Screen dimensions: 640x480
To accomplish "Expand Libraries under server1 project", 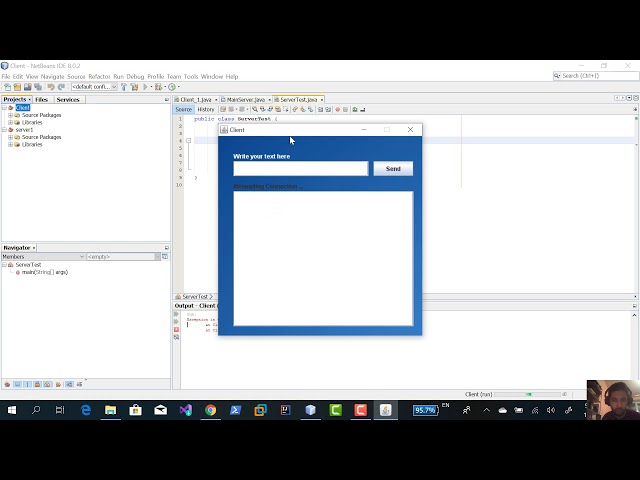I will [11, 144].
